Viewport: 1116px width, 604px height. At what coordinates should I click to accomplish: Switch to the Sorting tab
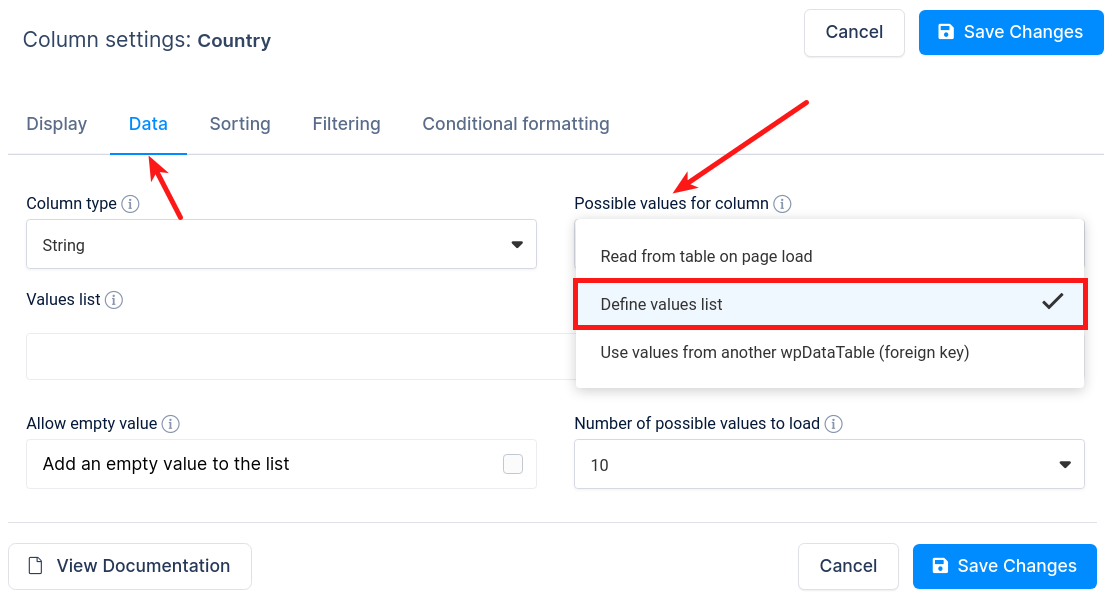coord(240,123)
